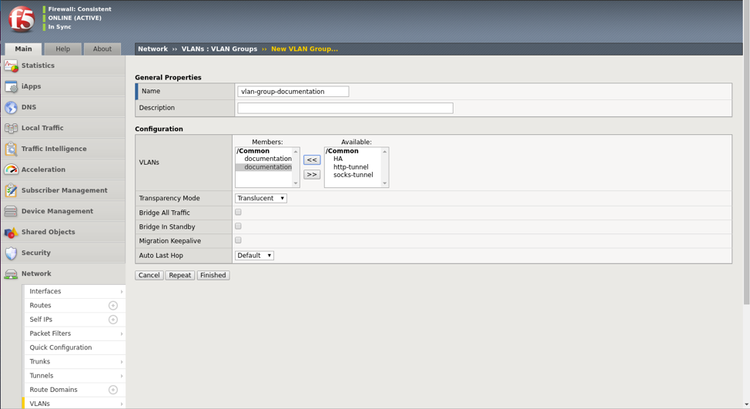Open the Security shield icon
Viewport: 750px width, 409px height.
[x=11, y=253]
